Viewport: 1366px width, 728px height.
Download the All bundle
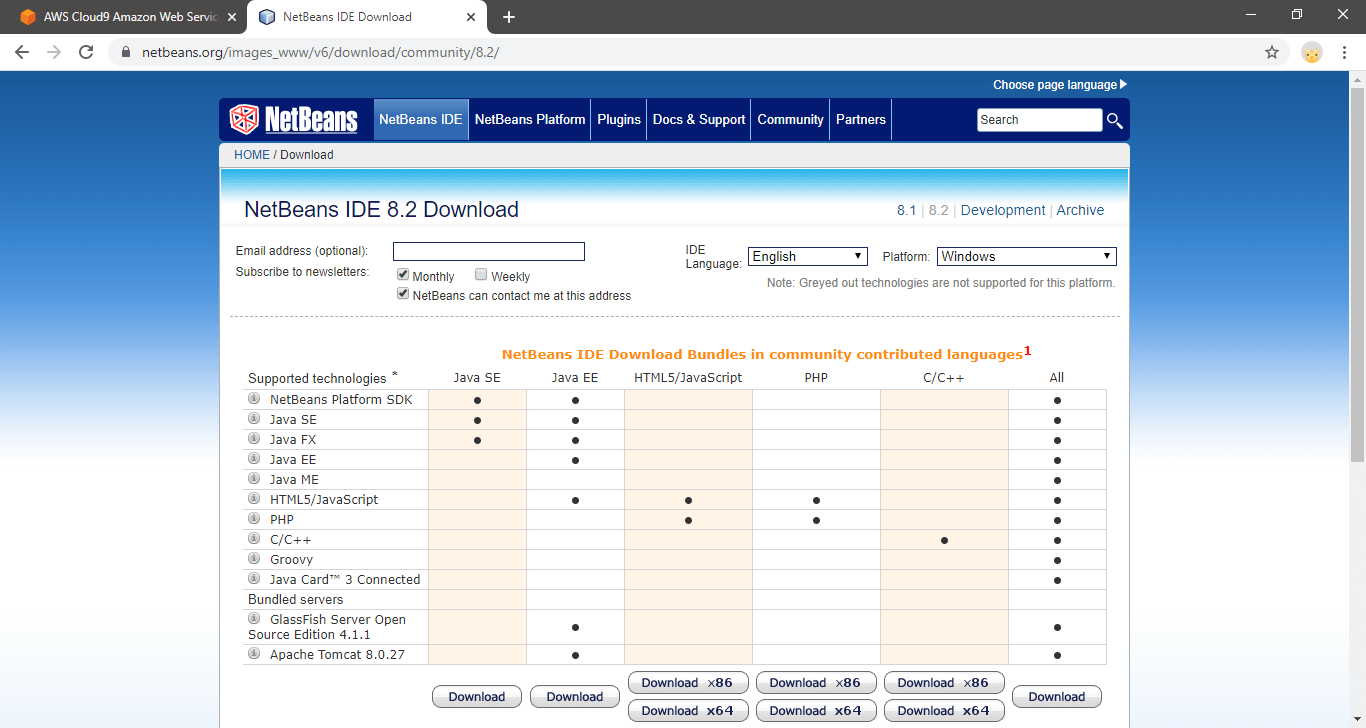pos(1057,697)
